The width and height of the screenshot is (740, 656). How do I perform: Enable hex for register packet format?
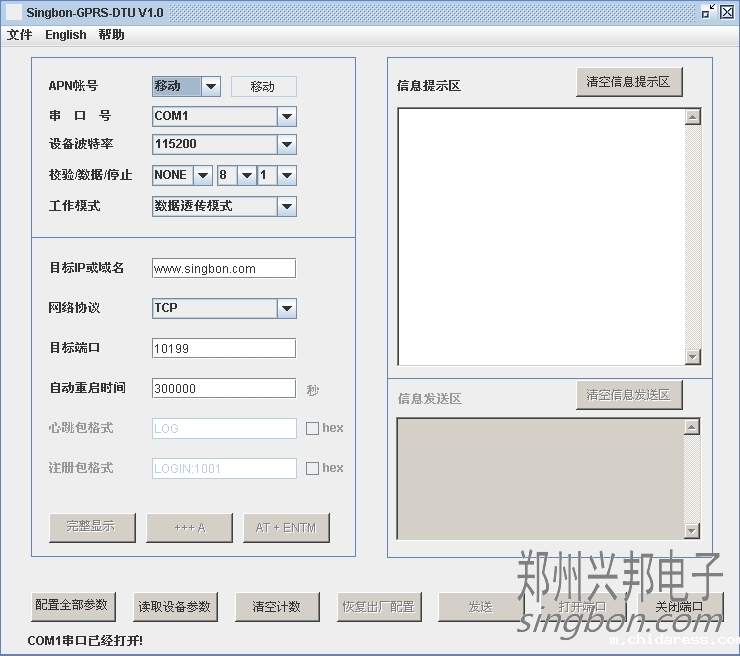(x=312, y=468)
